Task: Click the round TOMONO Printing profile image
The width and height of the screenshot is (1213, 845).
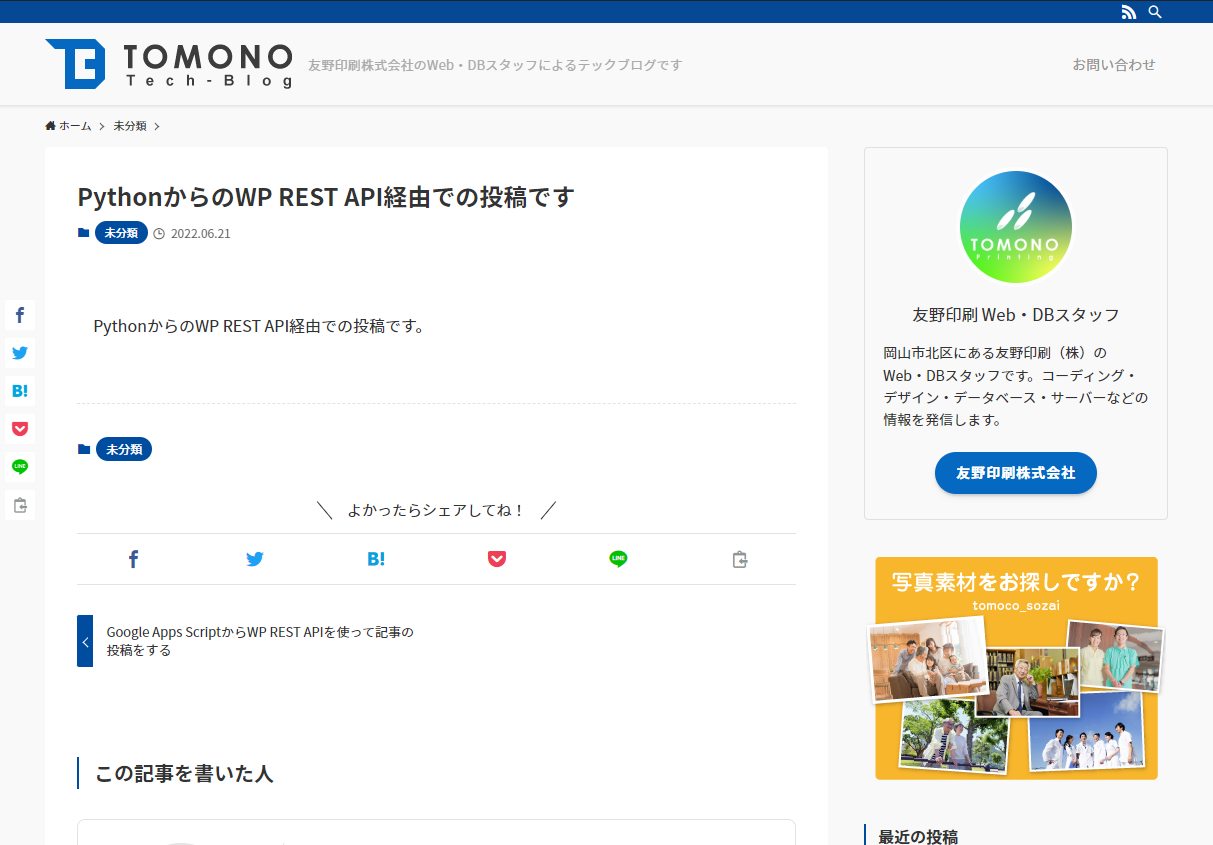Action: pyautogui.click(x=1015, y=226)
